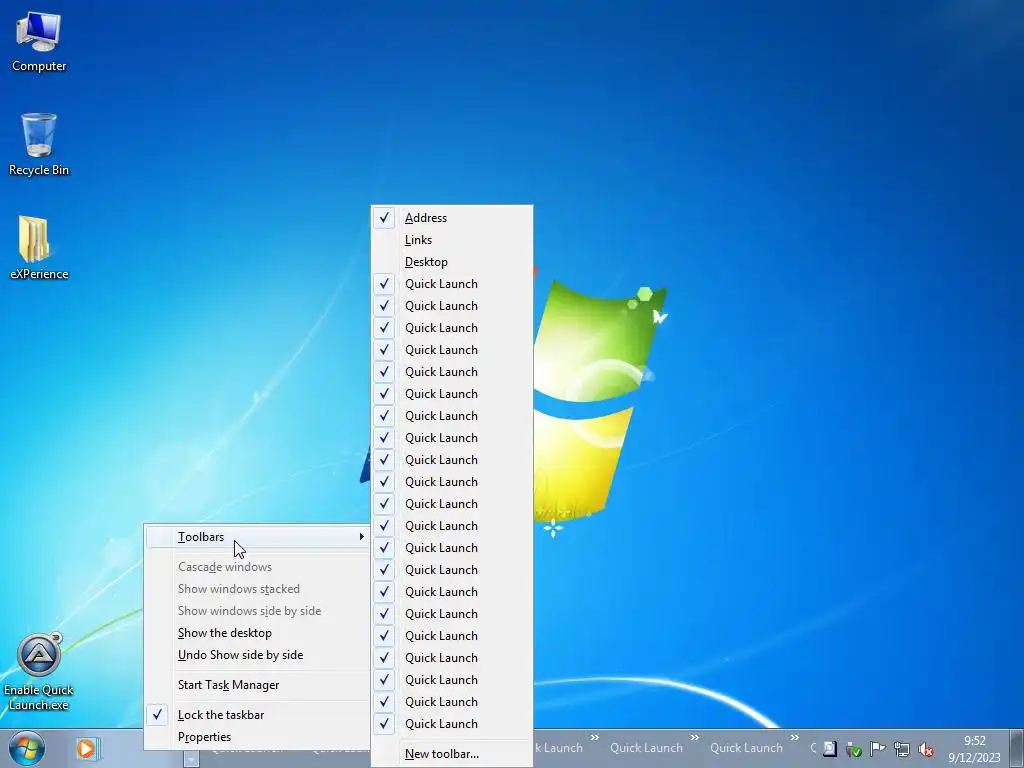Open the clock showing 9:52

[974, 749]
